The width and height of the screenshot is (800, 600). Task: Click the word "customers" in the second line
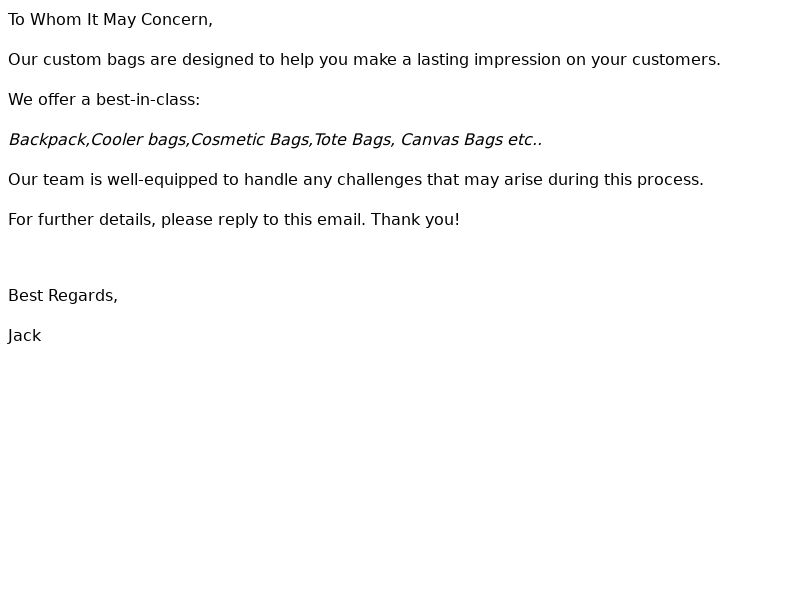pos(674,60)
